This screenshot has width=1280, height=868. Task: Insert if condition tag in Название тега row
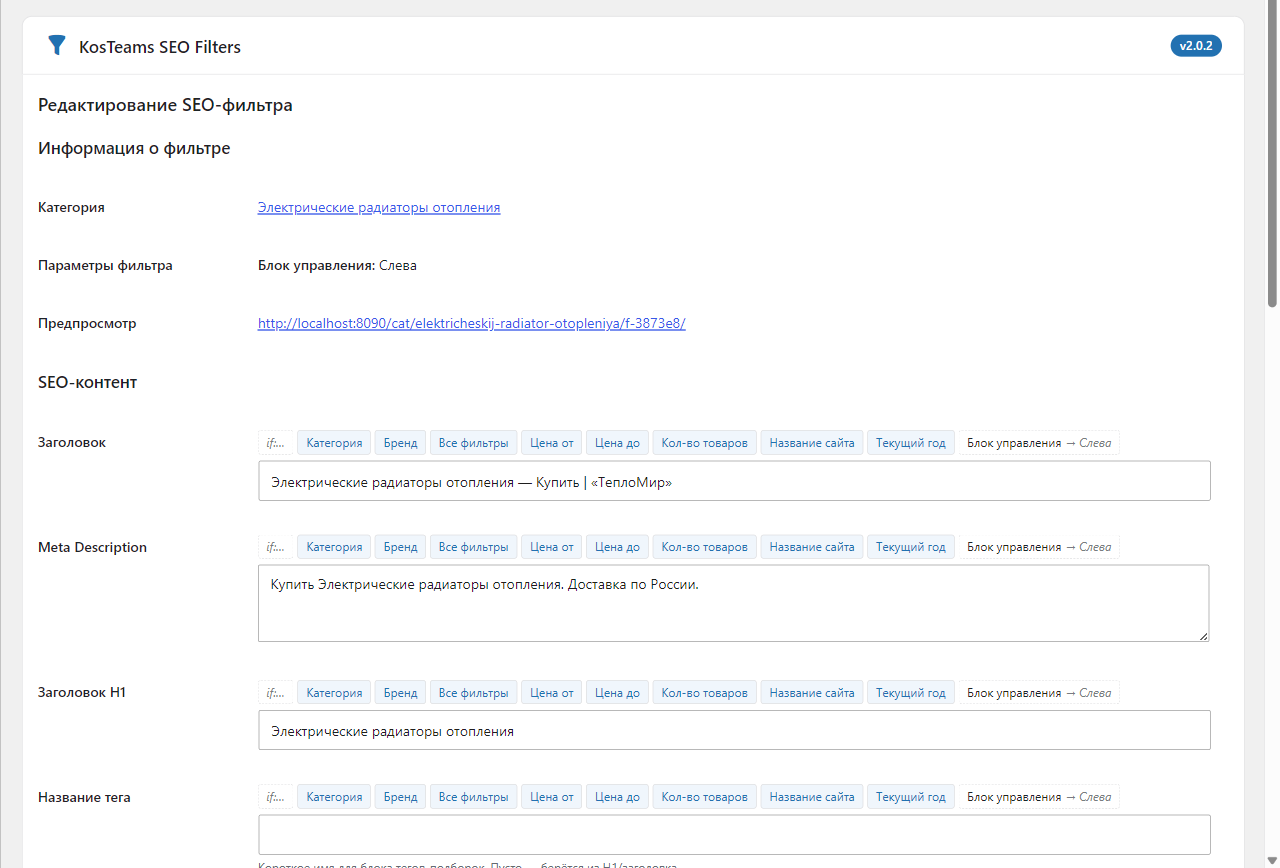click(x=276, y=797)
